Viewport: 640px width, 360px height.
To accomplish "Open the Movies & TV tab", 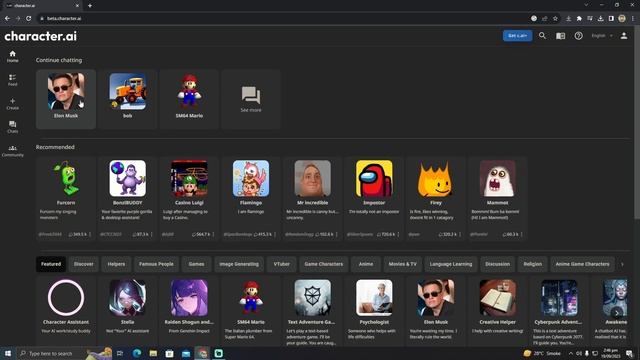I will [x=402, y=264].
